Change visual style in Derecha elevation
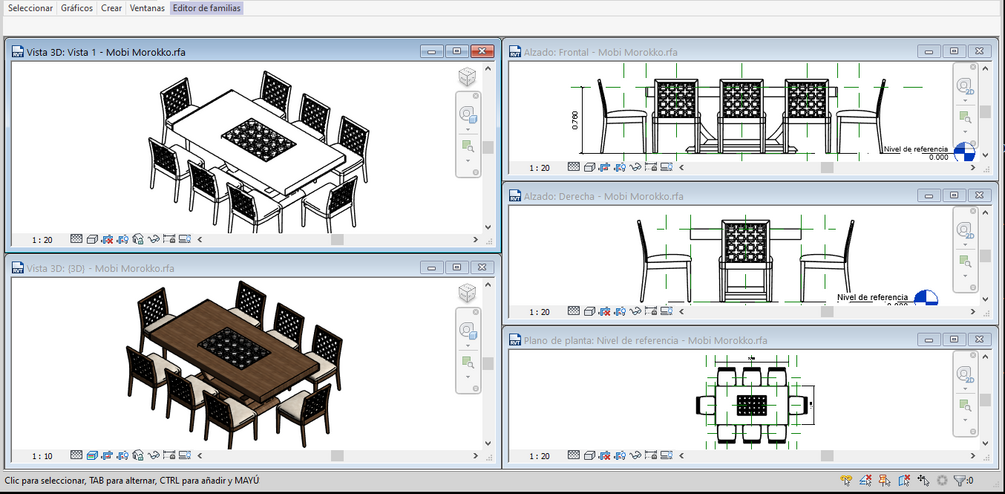The image size is (1005, 494). (x=589, y=311)
